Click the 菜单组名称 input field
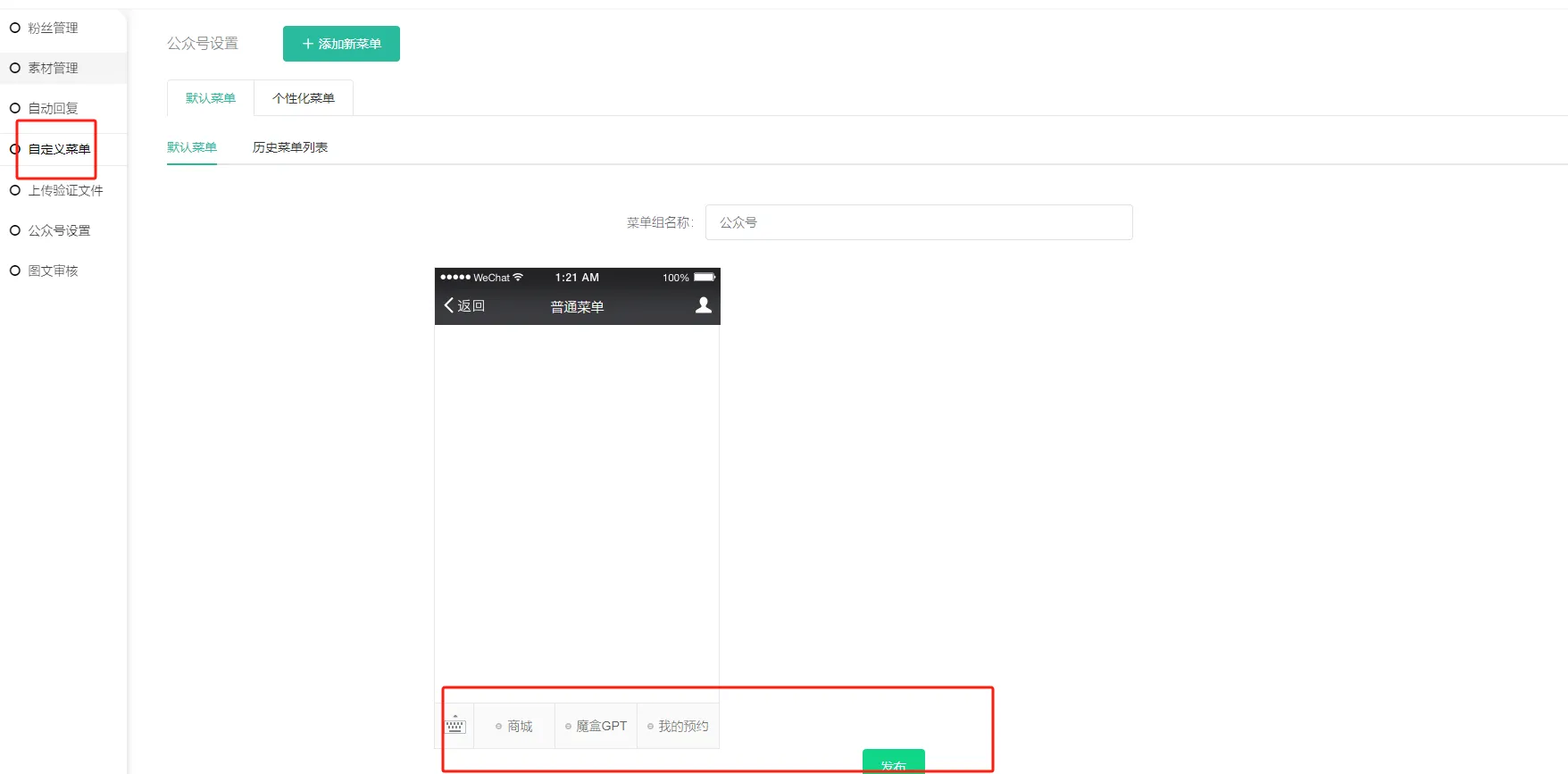1568x774 pixels. (918, 222)
